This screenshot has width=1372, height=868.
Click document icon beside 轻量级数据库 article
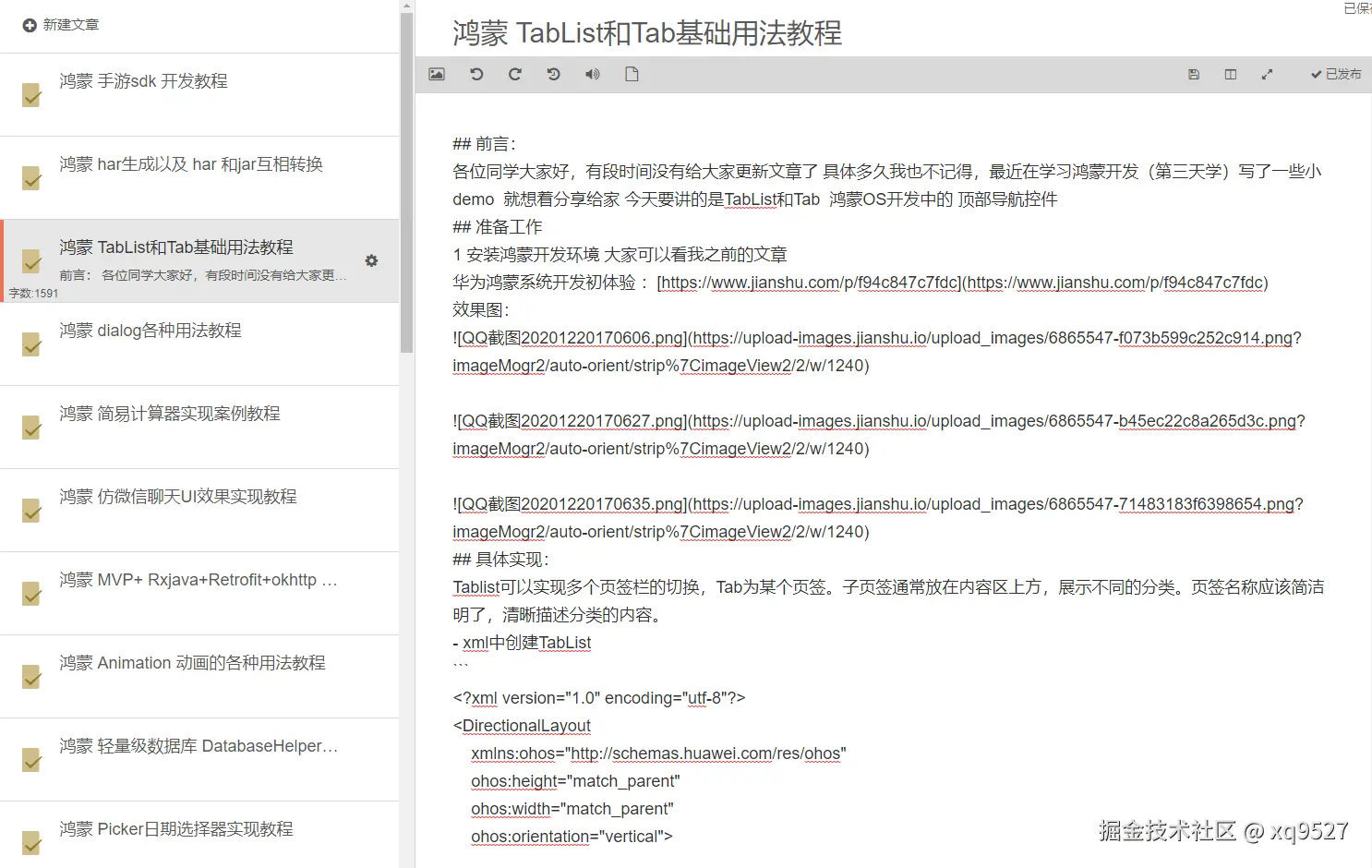coord(31,760)
